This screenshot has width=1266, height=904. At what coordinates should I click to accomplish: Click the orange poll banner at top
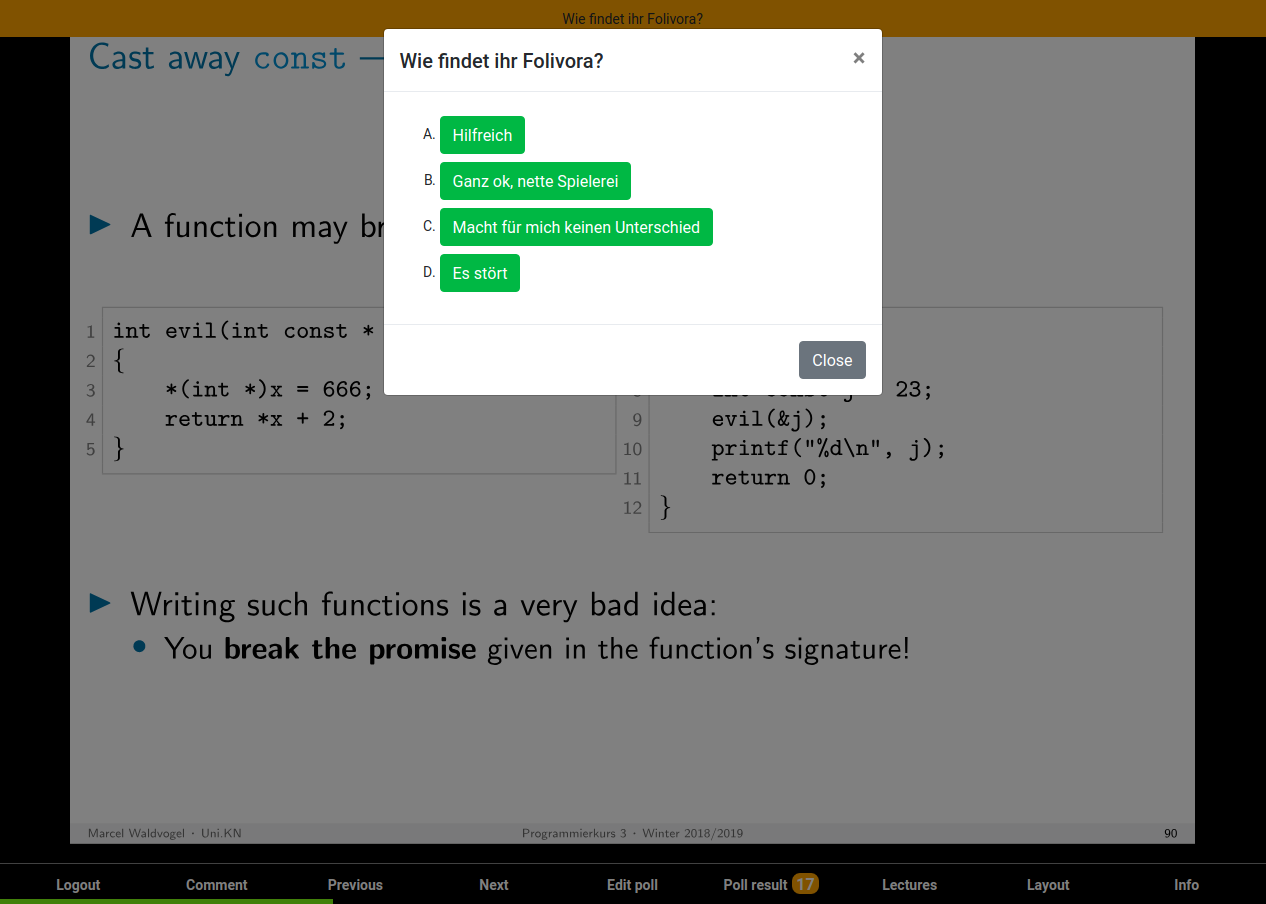pyautogui.click(x=632, y=18)
